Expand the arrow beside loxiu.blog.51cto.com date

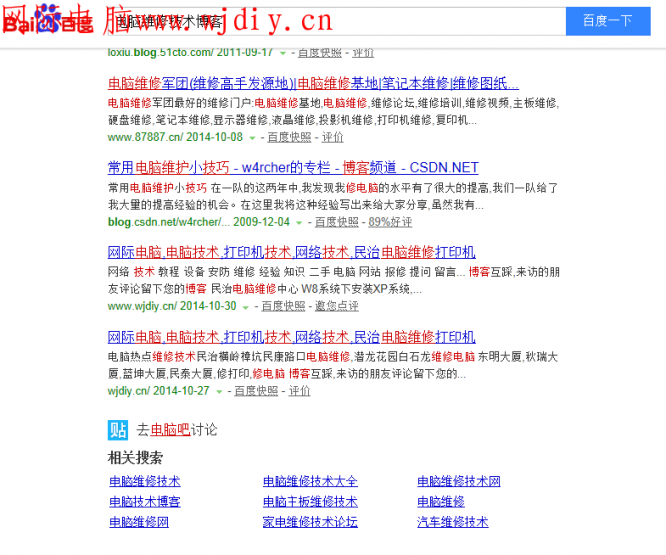tap(283, 52)
